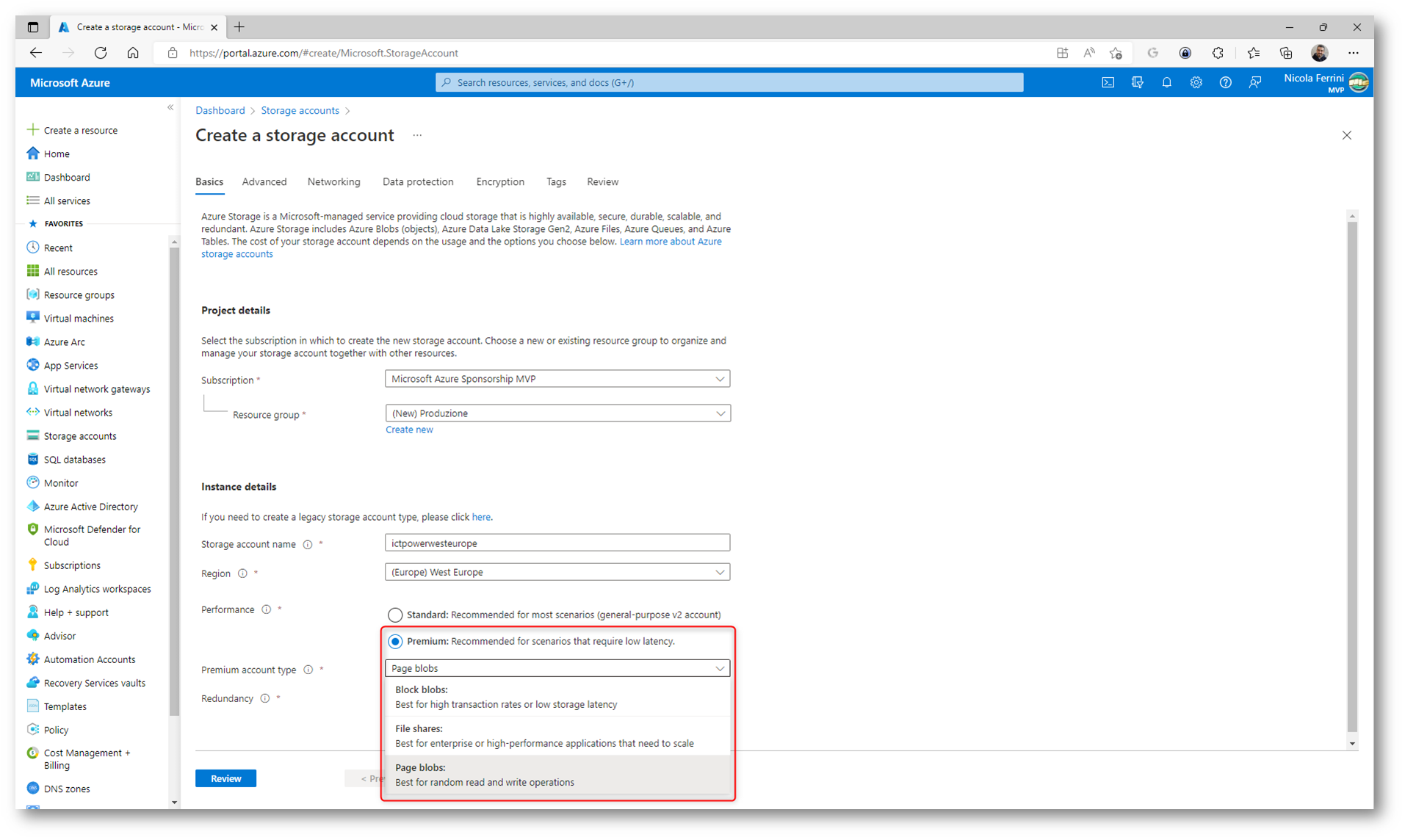
Task: Expand the Subscription dropdown
Action: [x=557, y=379]
